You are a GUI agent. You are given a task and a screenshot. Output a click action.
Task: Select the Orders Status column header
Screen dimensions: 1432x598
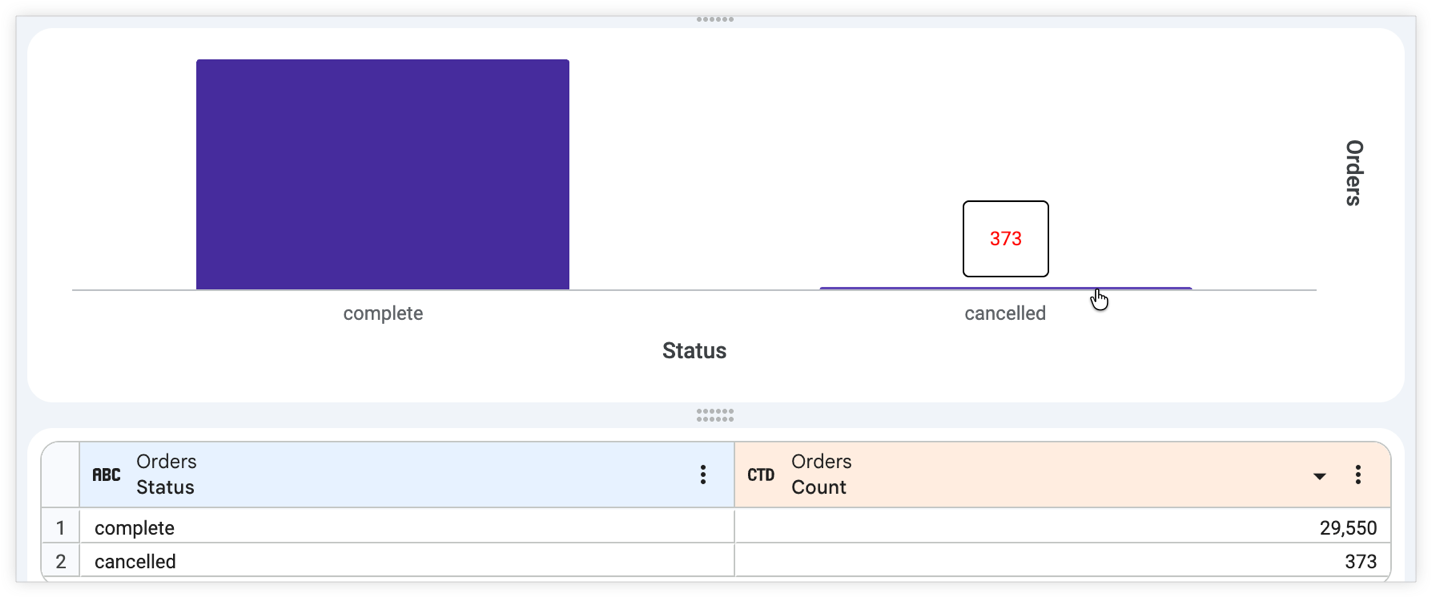tap(407, 475)
